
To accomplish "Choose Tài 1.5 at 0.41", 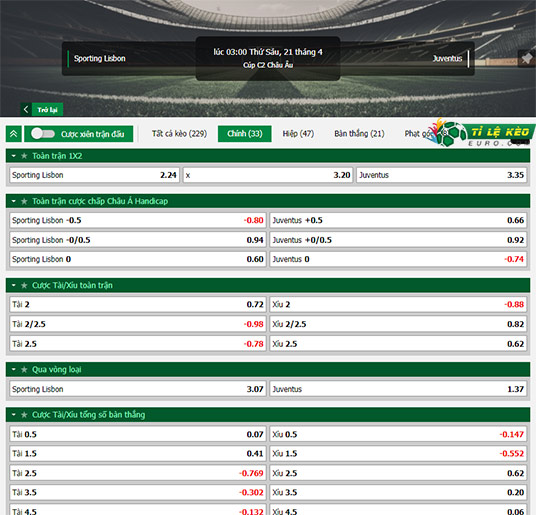I will pos(138,453).
